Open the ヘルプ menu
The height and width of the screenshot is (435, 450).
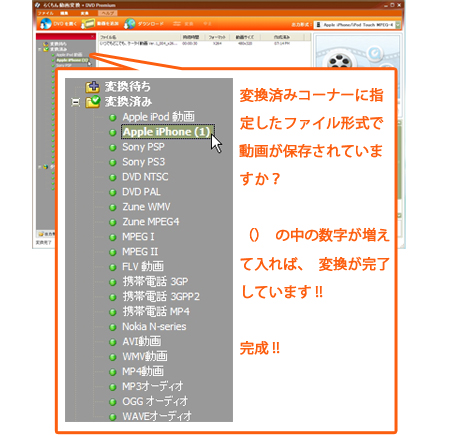pos(107,13)
